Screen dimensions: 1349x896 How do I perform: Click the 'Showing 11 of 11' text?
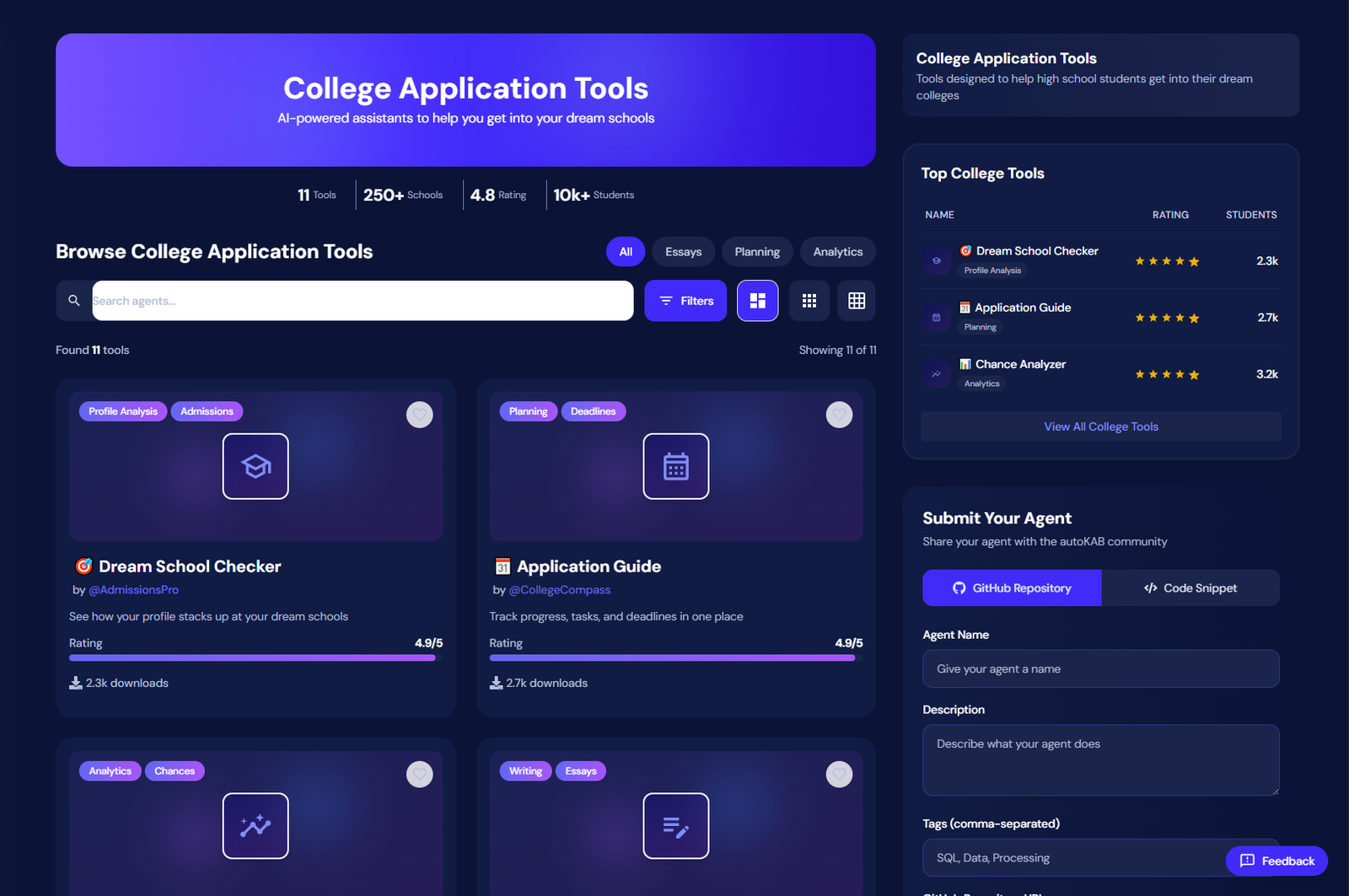click(838, 350)
